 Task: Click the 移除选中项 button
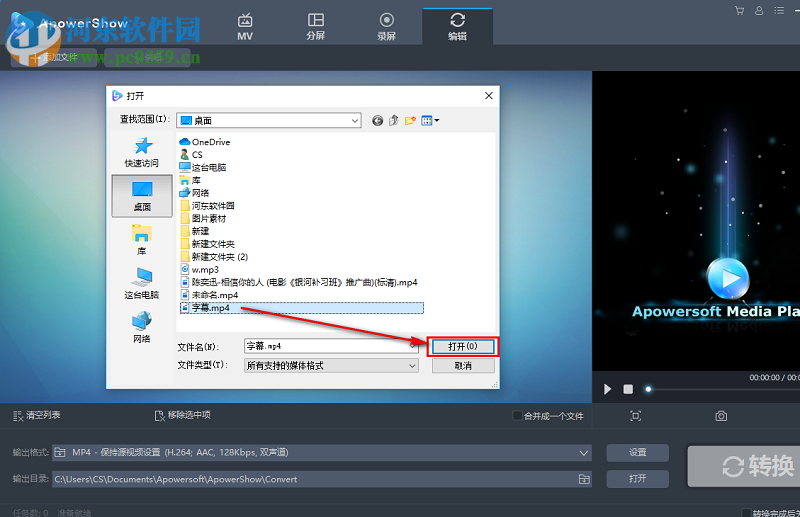tap(183, 415)
